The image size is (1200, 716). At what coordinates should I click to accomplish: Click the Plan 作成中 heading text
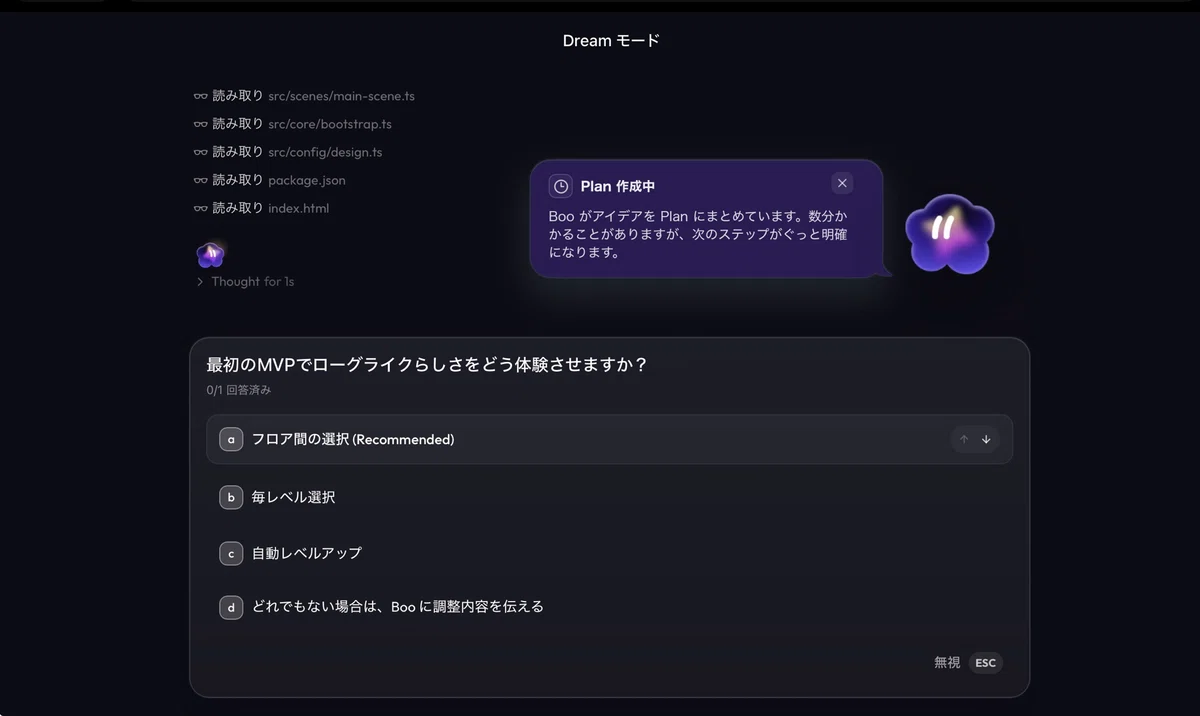618,186
